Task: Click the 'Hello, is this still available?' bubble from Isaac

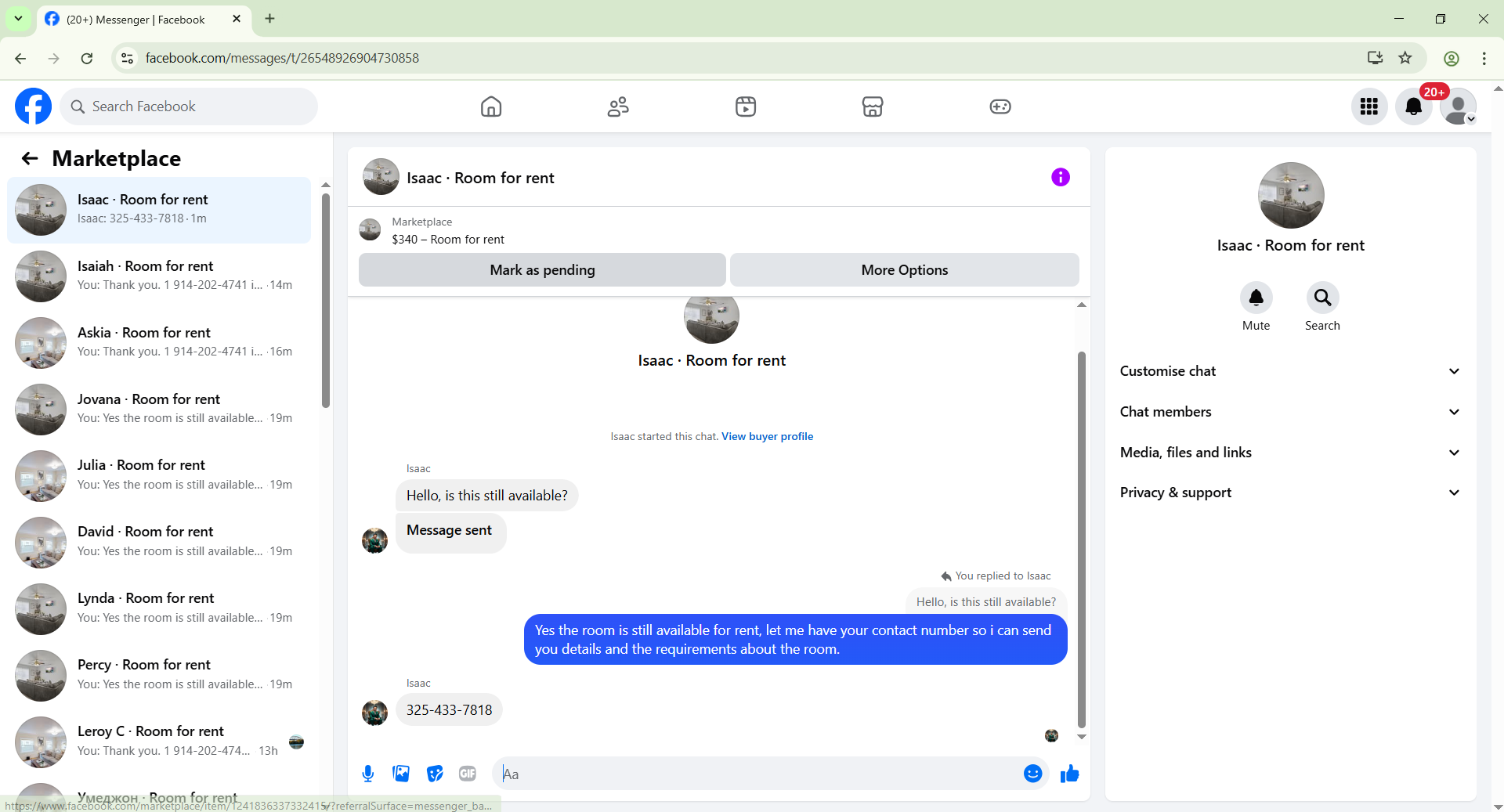Action: pyautogui.click(x=486, y=496)
